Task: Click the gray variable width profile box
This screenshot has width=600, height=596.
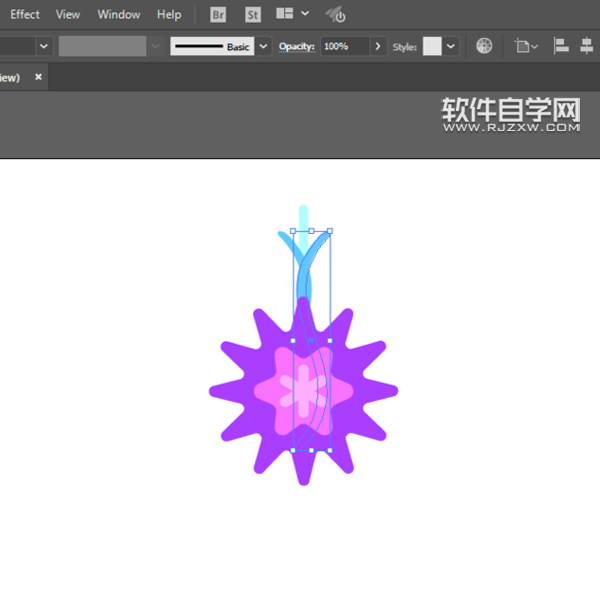Action: click(x=102, y=46)
